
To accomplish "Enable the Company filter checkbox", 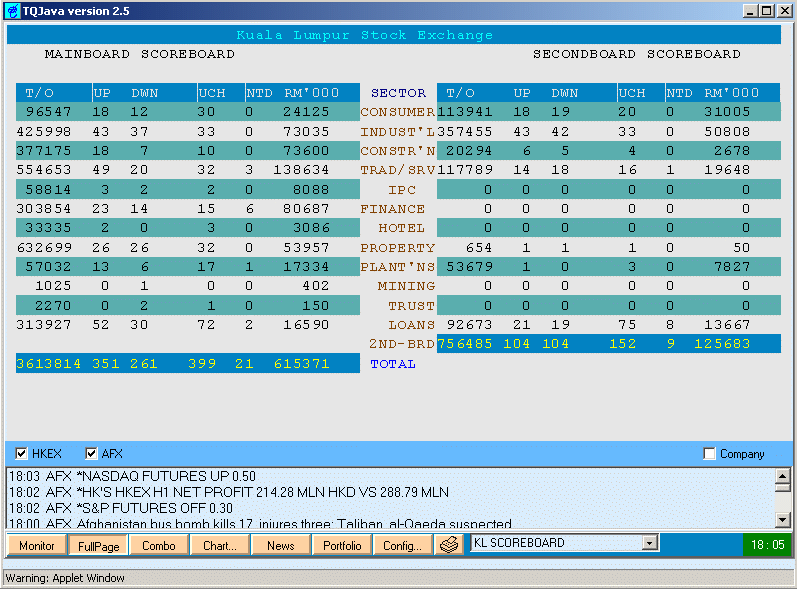I will (x=710, y=454).
